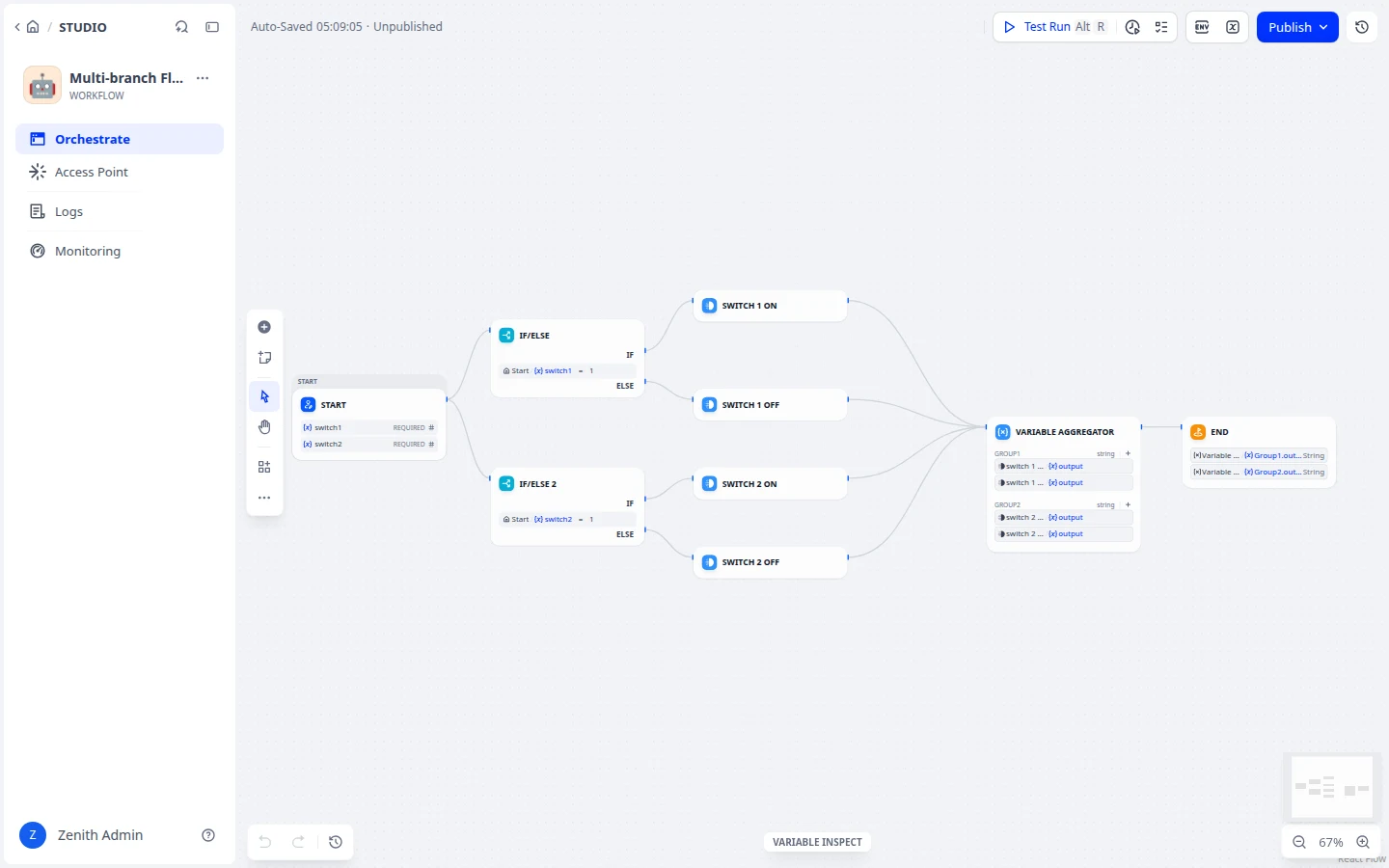Click the STUDIO breadcrumb link
The image size is (1389, 868).
point(83,27)
